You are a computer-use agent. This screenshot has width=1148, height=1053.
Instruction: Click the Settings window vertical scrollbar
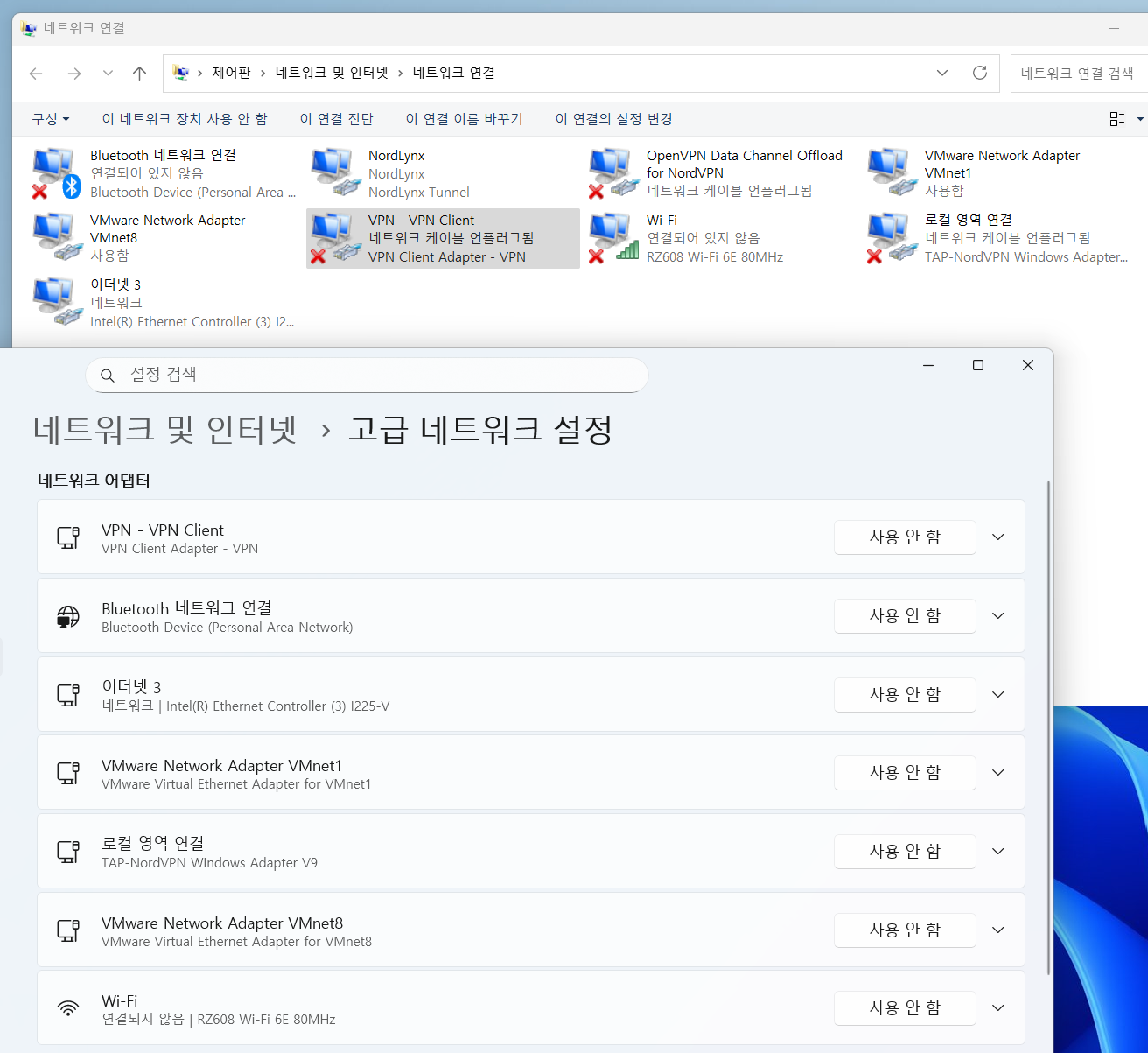click(x=1048, y=727)
